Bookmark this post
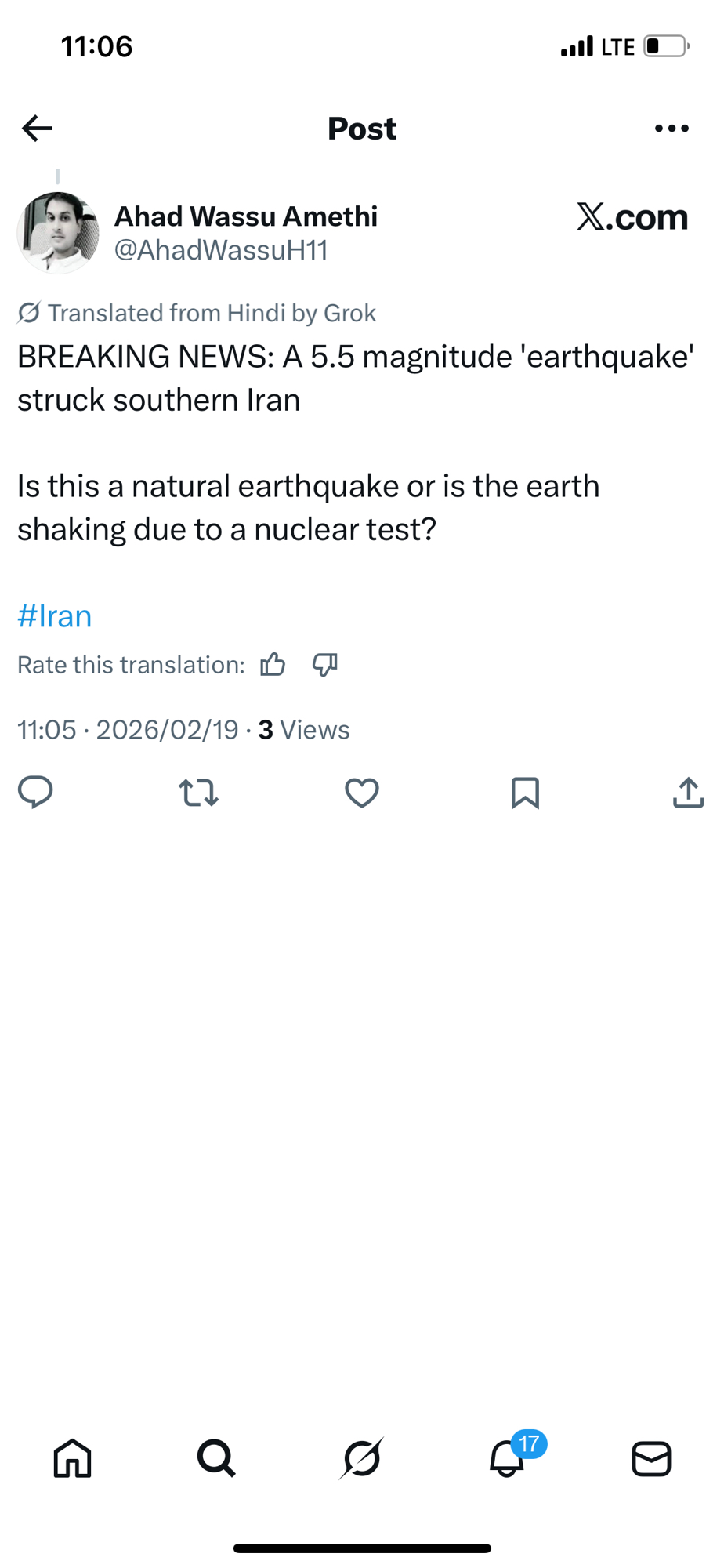This screenshot has height=1568, width=724. (x=525, y=793)
